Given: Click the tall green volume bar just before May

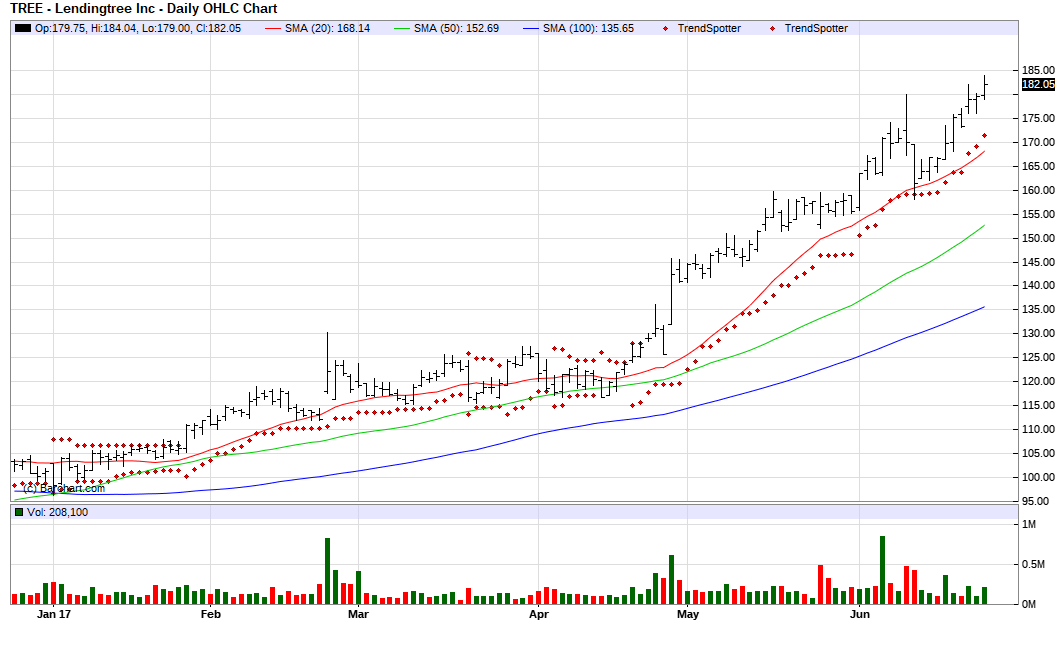Looking at the screenshot, I should [x=671, y=579].
